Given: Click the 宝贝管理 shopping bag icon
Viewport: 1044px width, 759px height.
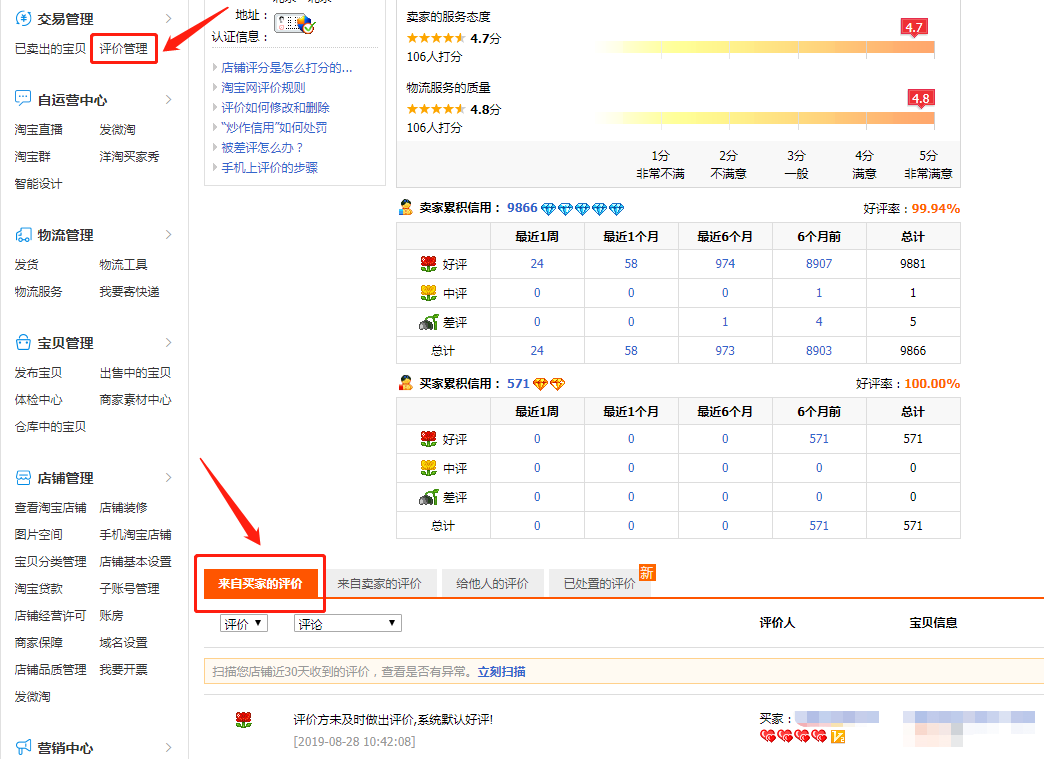Looking at the screenshot, I should (x=22, y=343).
